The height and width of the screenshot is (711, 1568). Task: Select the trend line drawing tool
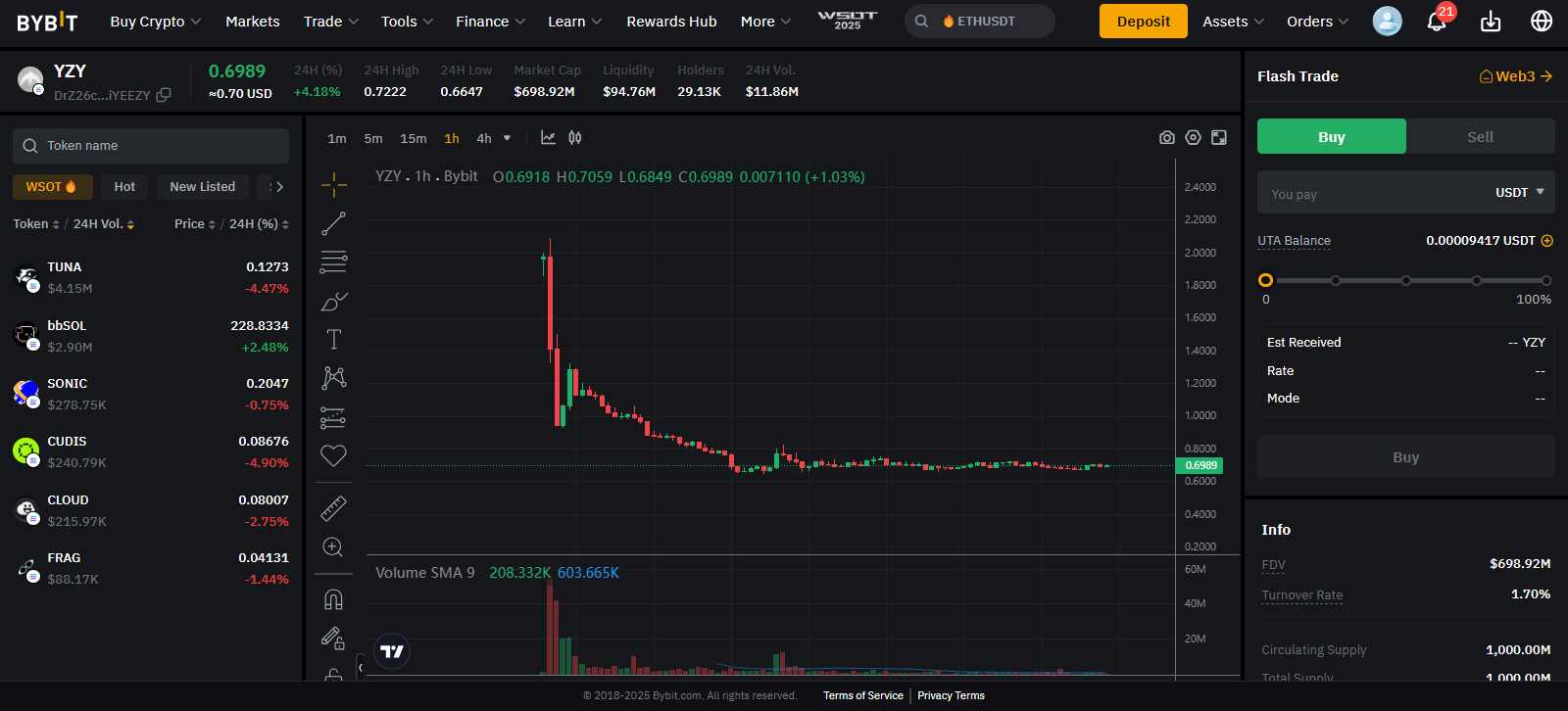333,223
